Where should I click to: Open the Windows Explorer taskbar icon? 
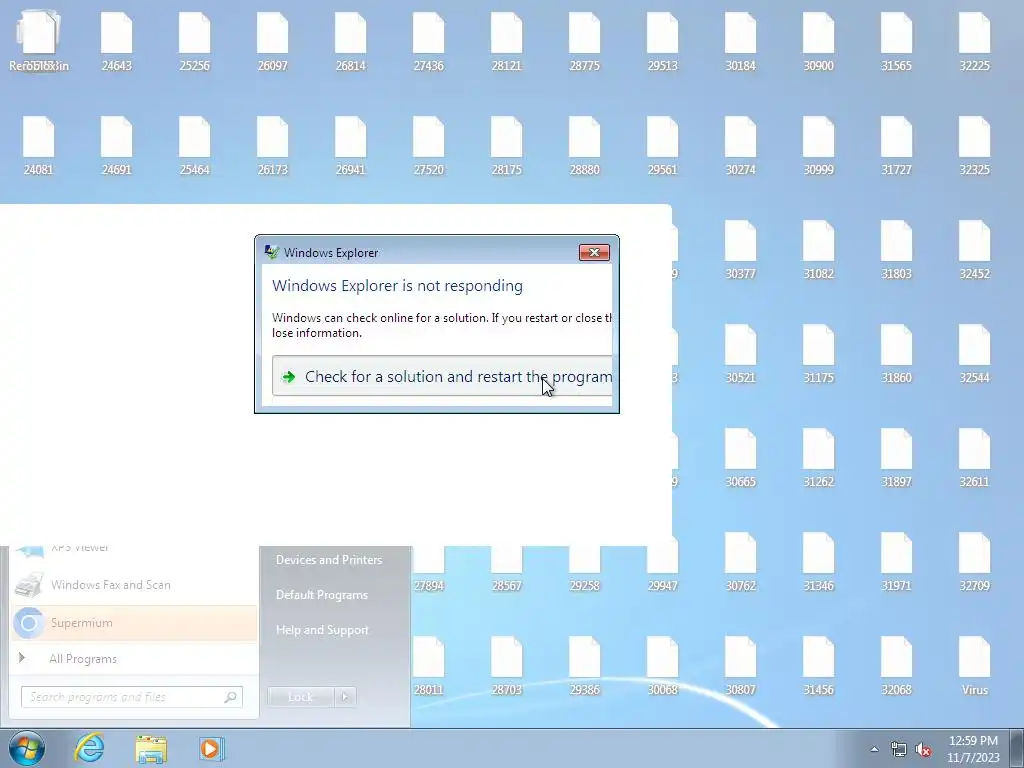pos(151,748)
